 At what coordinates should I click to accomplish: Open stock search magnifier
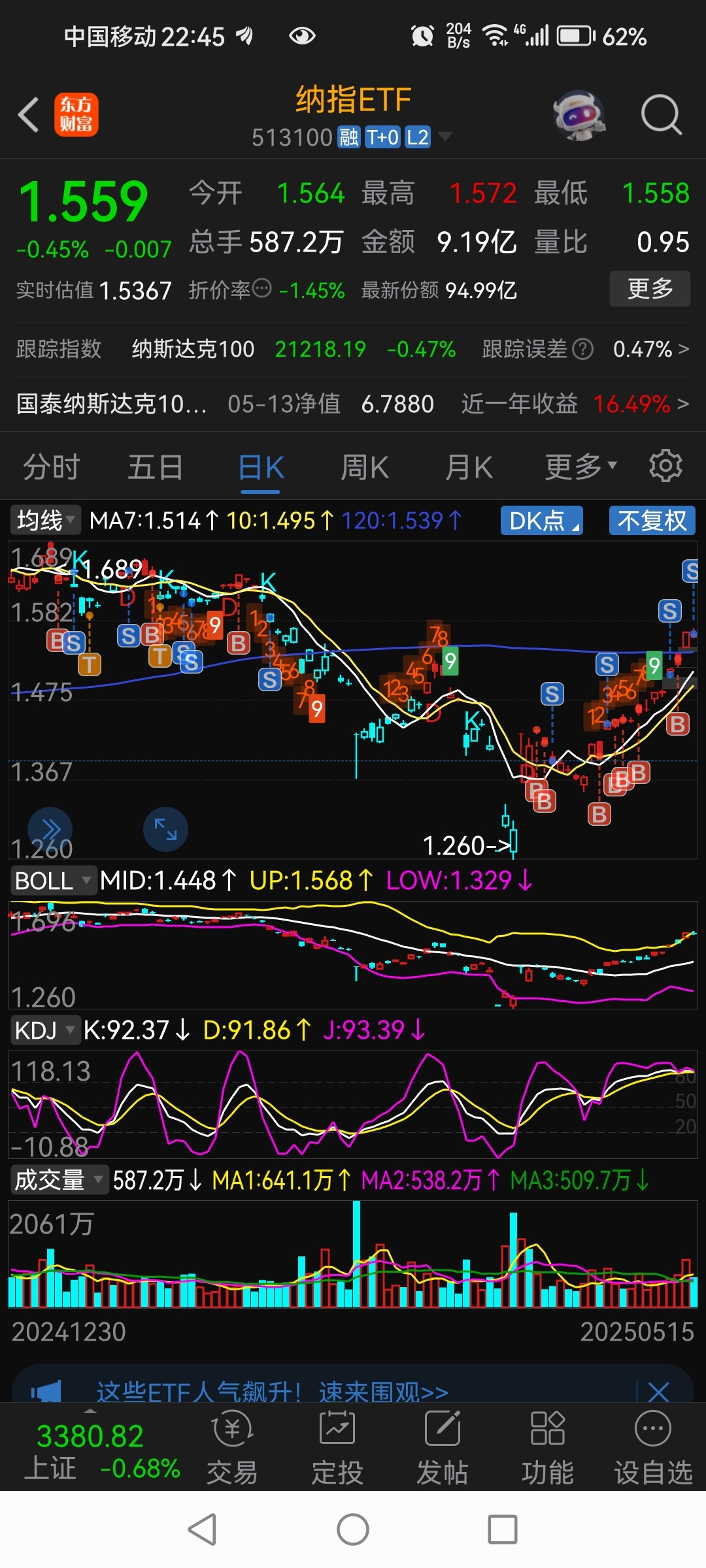(662, 115)
